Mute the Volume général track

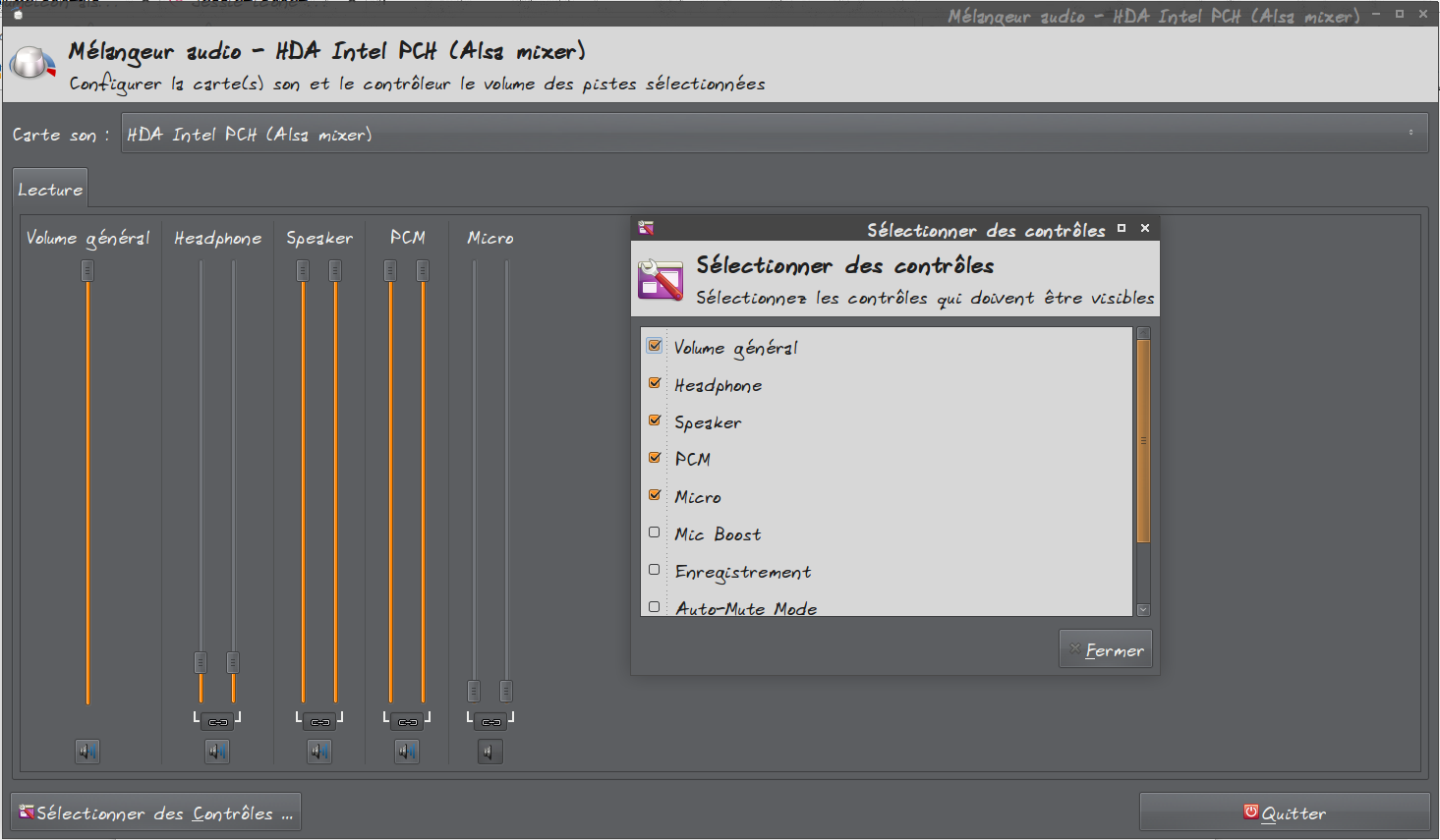(87, 752)
